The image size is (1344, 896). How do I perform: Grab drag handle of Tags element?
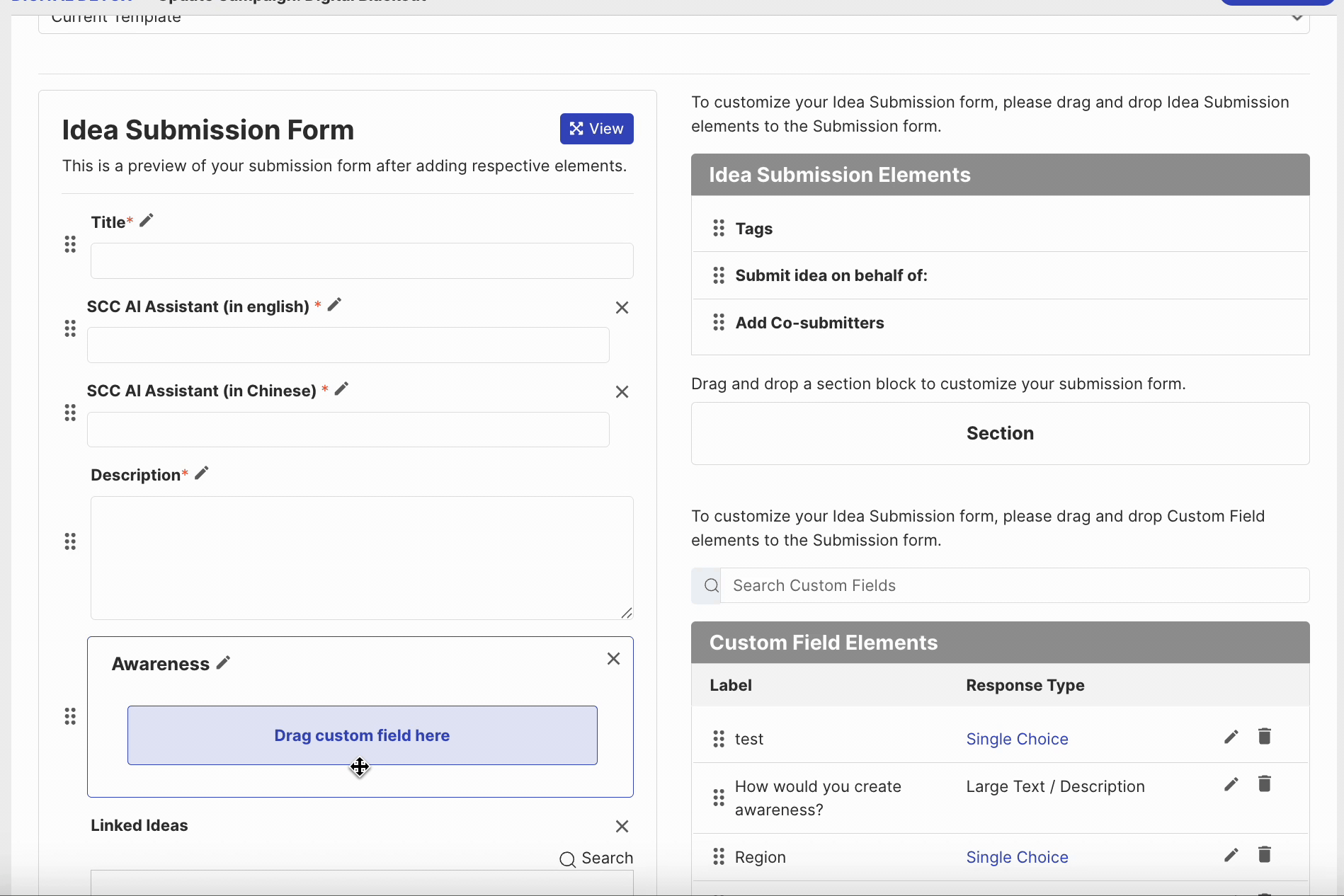click(719, 228)
